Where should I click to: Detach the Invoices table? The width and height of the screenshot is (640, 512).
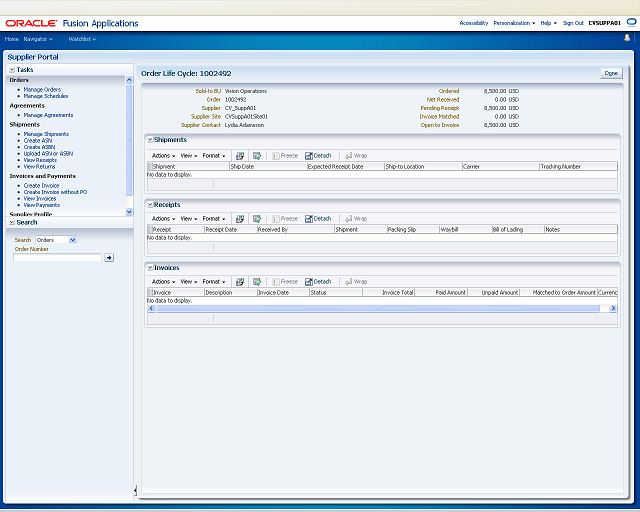tap(318, 282)
